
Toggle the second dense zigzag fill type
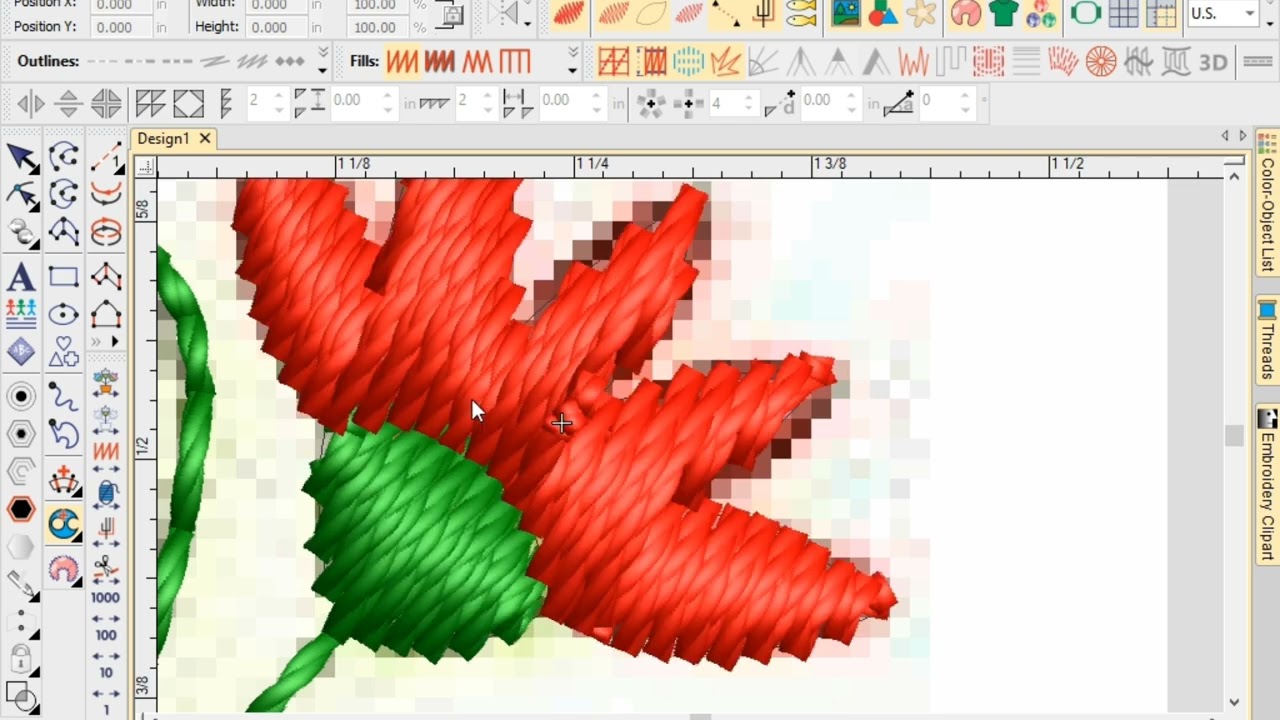(x=439, y=62)
